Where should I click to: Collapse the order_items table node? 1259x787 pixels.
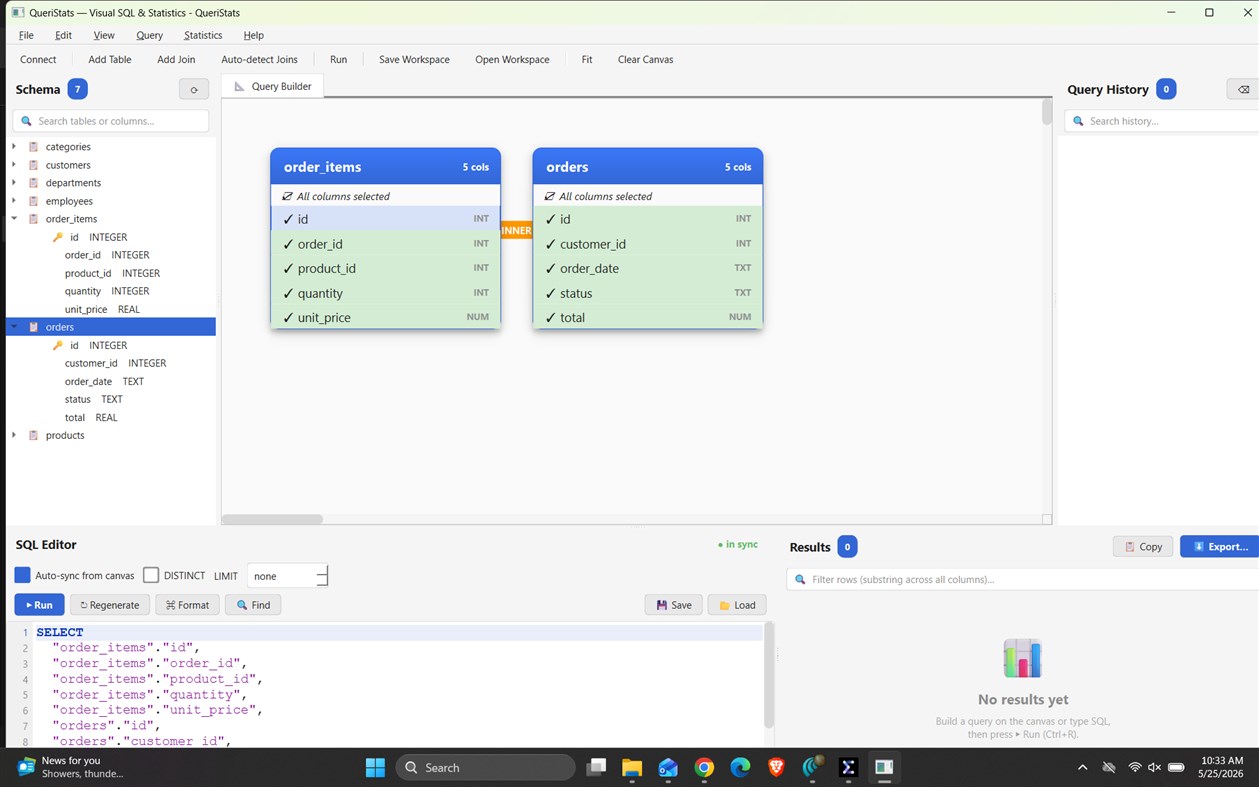pos(14,219)
